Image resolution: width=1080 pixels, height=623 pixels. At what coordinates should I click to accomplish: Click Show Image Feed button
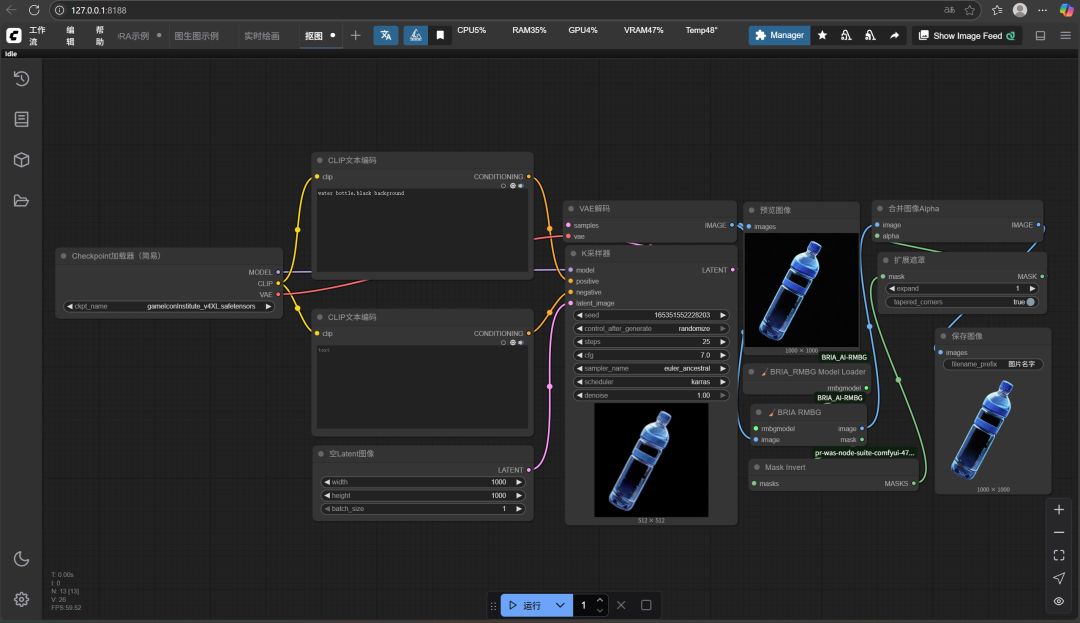point(965,35)
